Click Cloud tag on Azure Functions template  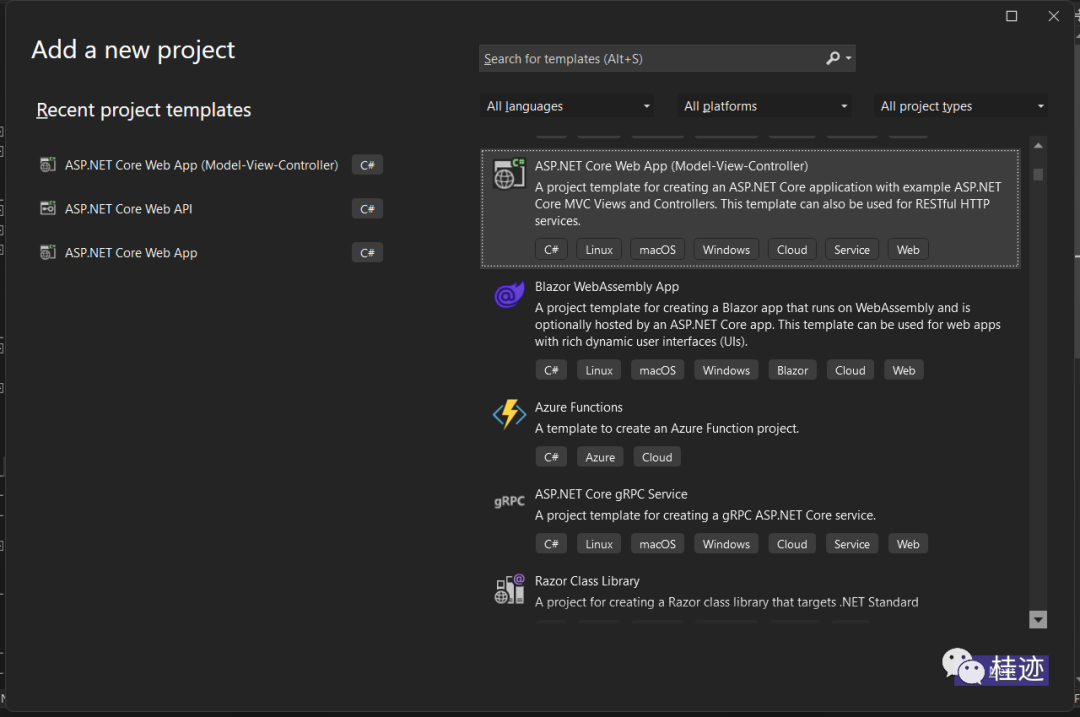point(656,457)
